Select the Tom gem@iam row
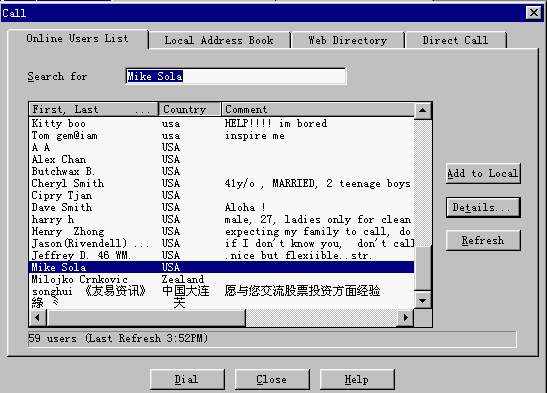The height and width of the screenshot is (393, 547). coord(222,136)
